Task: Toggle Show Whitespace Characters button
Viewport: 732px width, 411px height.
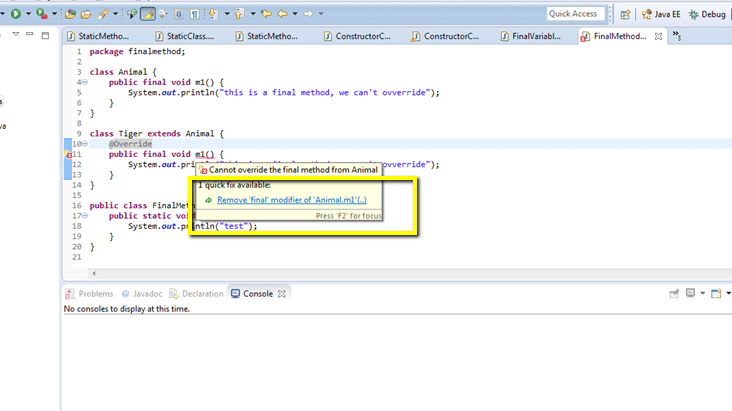Action: pyautogui.click(x=195, y=14)
